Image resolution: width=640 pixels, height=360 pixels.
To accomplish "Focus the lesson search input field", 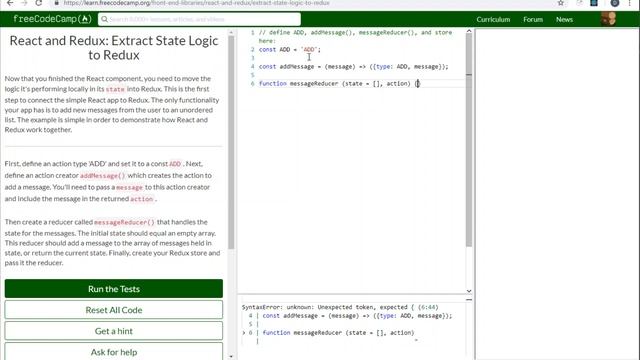I will pos(199,19).
